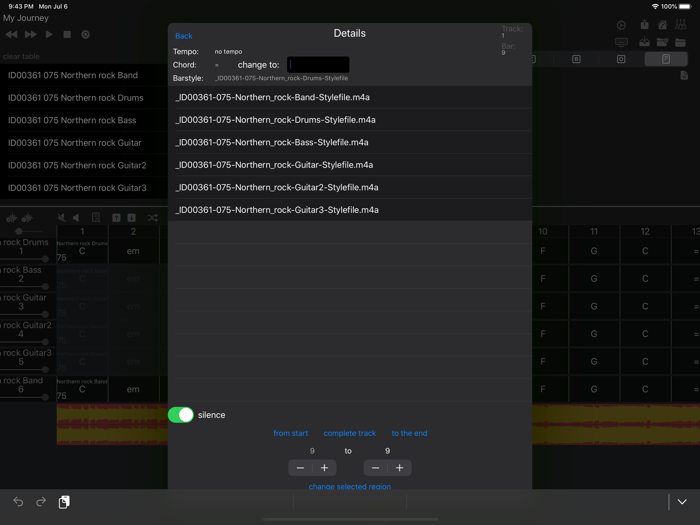The image size is (700, 525).
Task: Select the G chord cell in Drums row, bar 11
Action: [594, 251]
